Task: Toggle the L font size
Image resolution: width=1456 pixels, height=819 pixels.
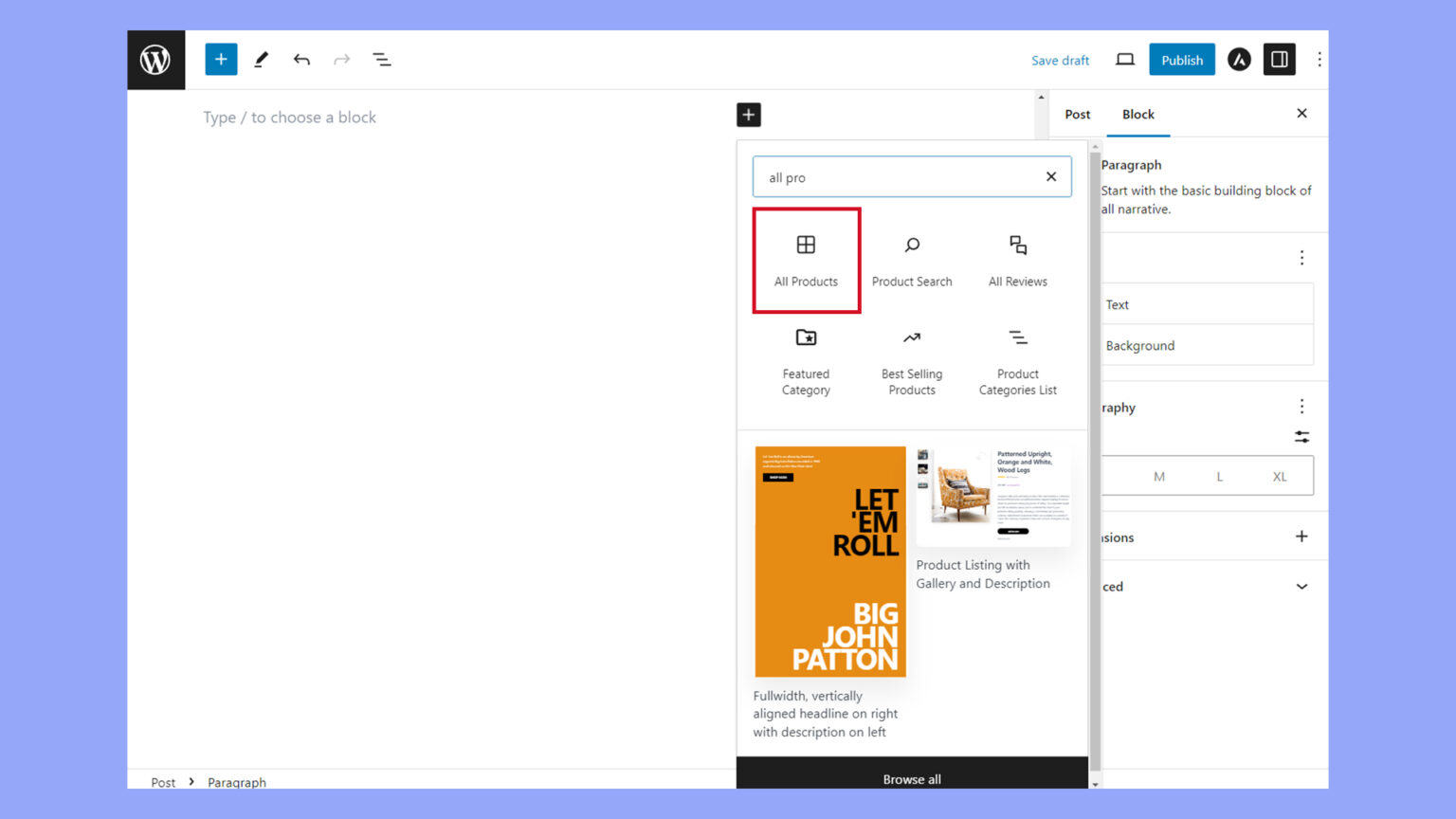Action: (x=1220, y=476)
